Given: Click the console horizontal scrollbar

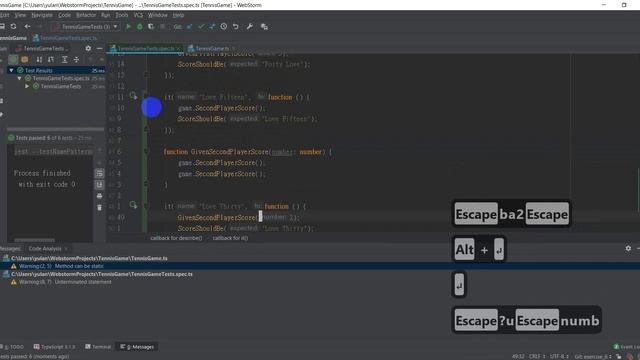Looking at the screenshot, I should 35,240.
